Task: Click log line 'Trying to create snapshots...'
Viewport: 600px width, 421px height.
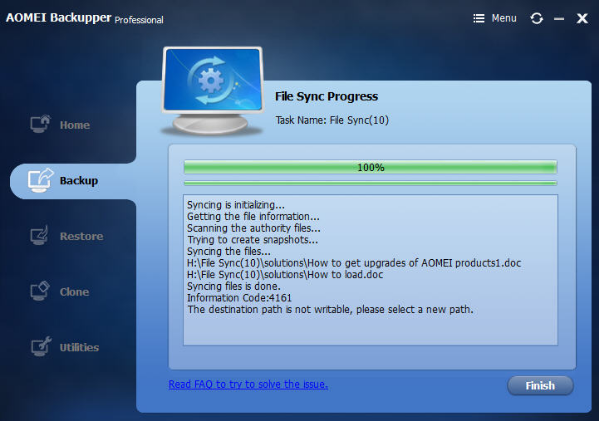Action: tap(252, 240)
